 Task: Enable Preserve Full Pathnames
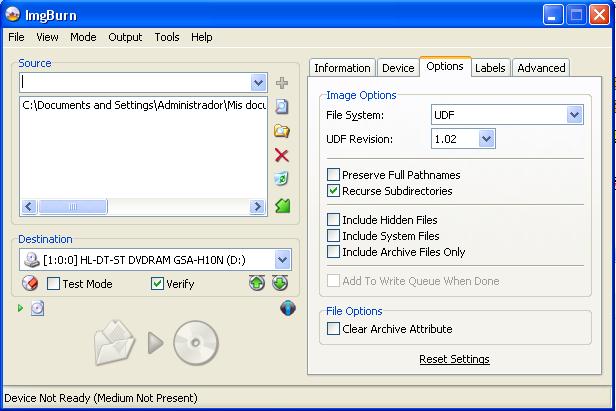click(333, 174)
